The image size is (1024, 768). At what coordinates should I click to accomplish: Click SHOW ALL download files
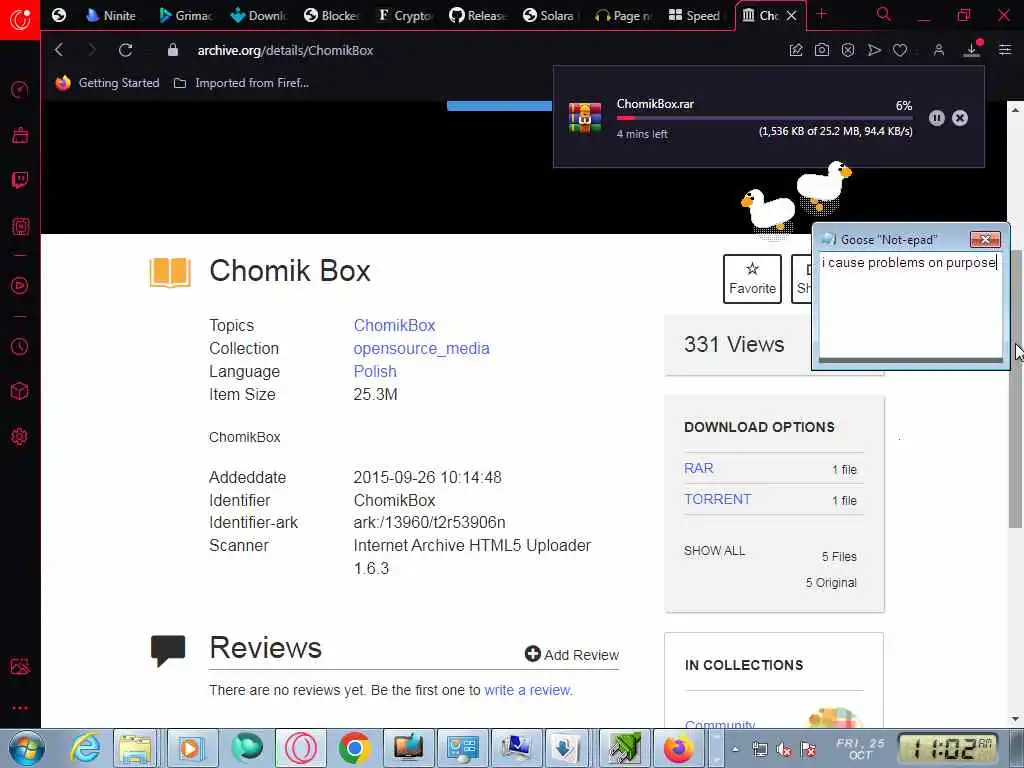[714, 551]
